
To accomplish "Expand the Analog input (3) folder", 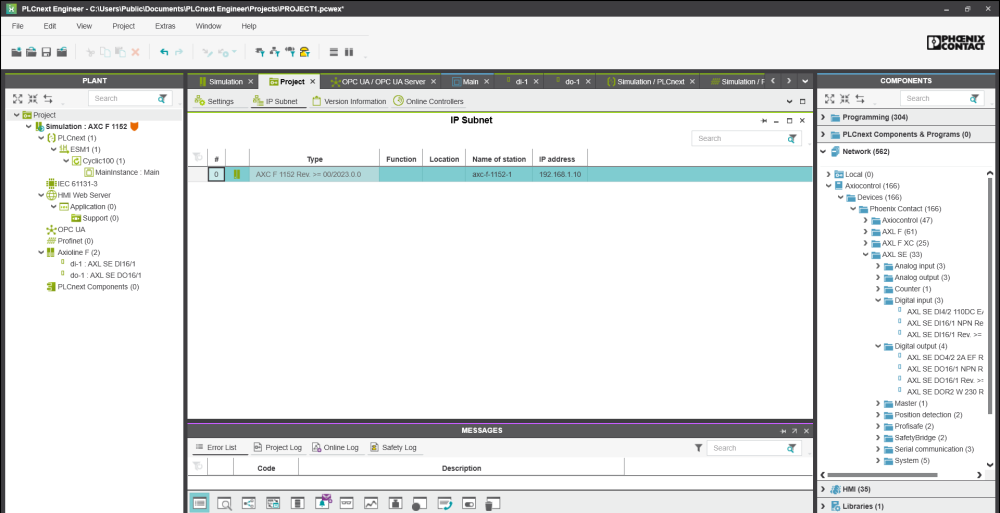I will click(x=877, y=266).
